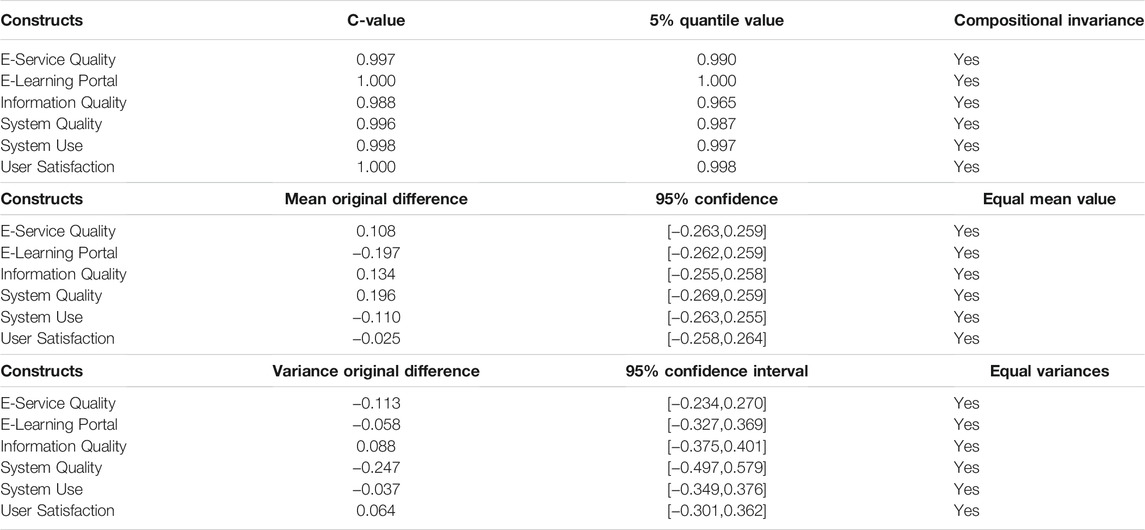Select System Quality mean difference 0.196
Image resolution: width=1145 pixels, height=530 pixels.
tap(375, 296)
